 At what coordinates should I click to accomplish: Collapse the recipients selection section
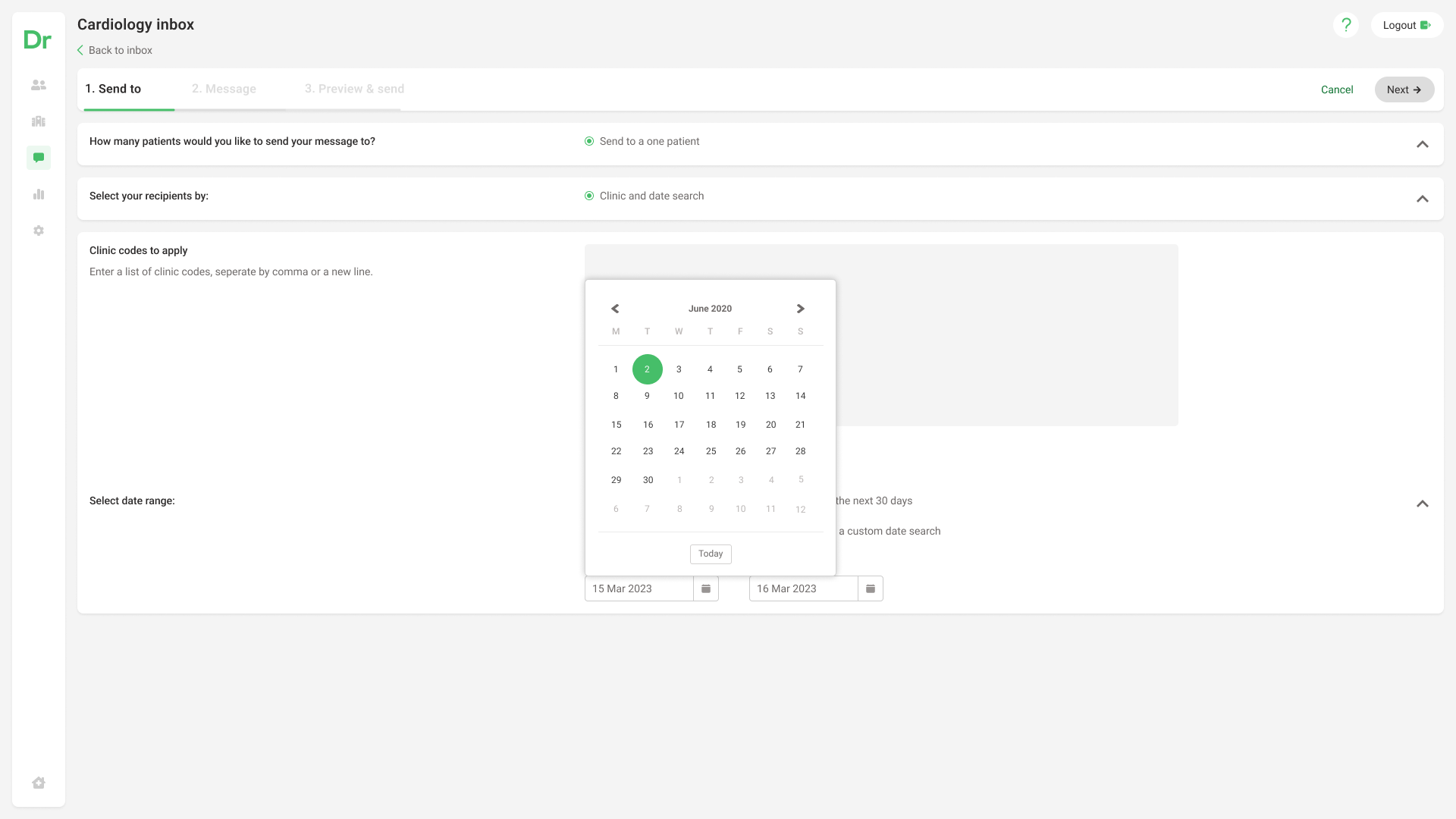[1423, 199]
